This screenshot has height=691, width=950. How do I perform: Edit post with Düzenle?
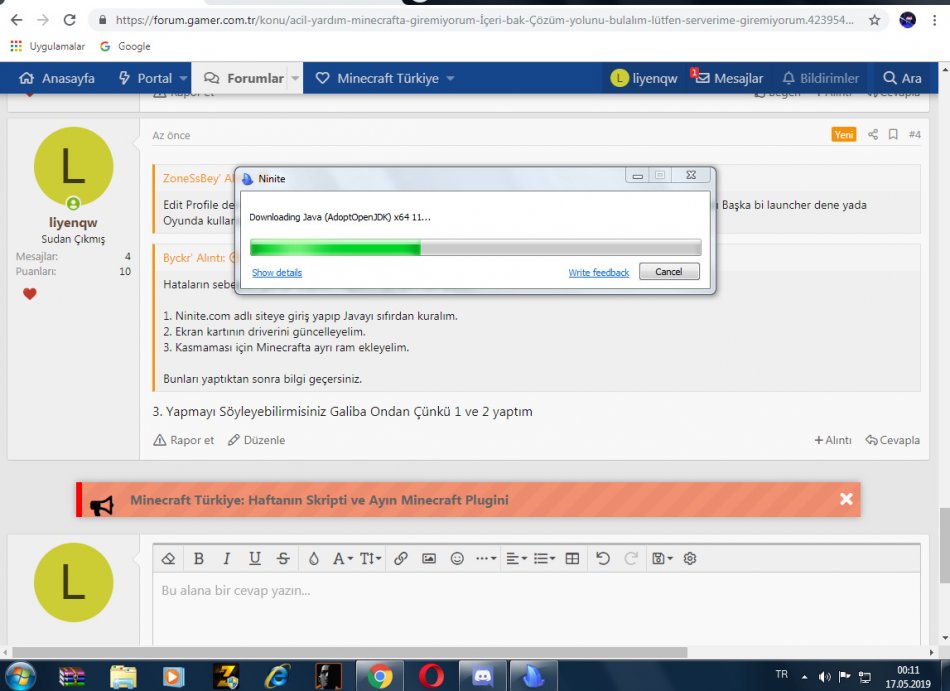[256, 440]
